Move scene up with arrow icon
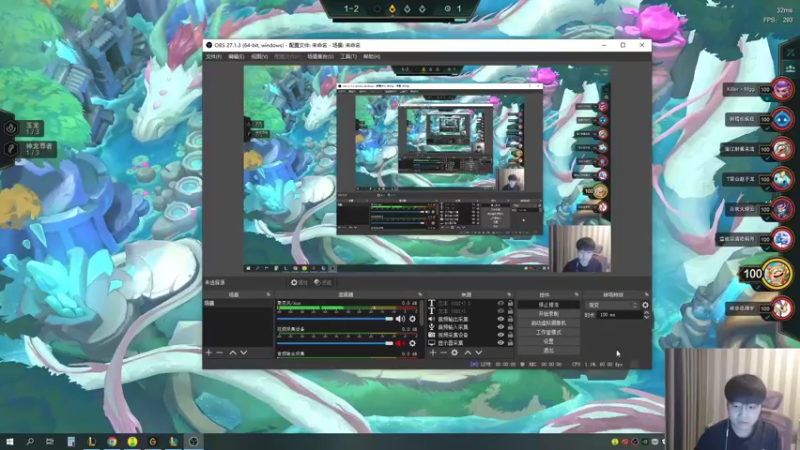The height and width of the screenshot is (450, 800). tap(233, 353)
